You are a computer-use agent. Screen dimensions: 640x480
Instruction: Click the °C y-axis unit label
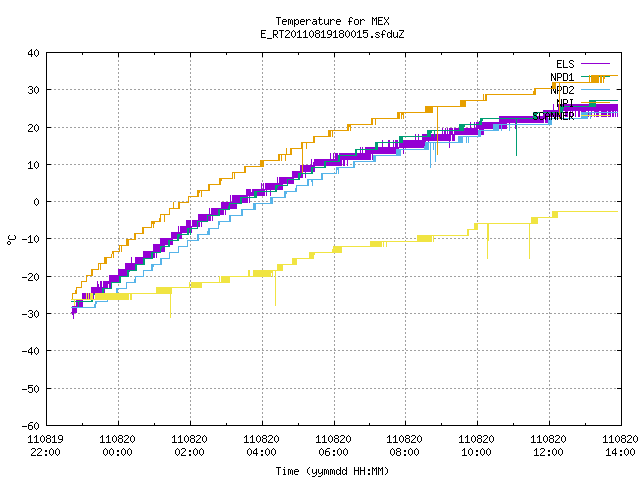[x=11, y=240]
